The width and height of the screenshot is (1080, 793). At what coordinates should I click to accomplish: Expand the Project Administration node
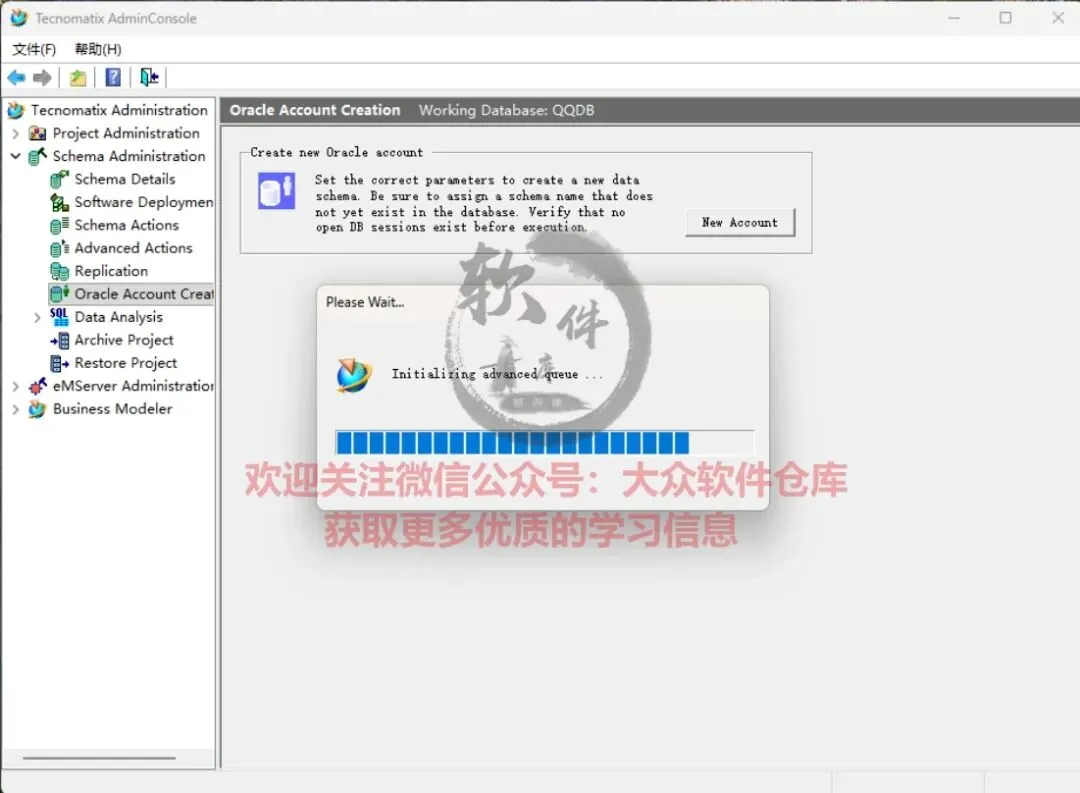[x=15, y=134]
